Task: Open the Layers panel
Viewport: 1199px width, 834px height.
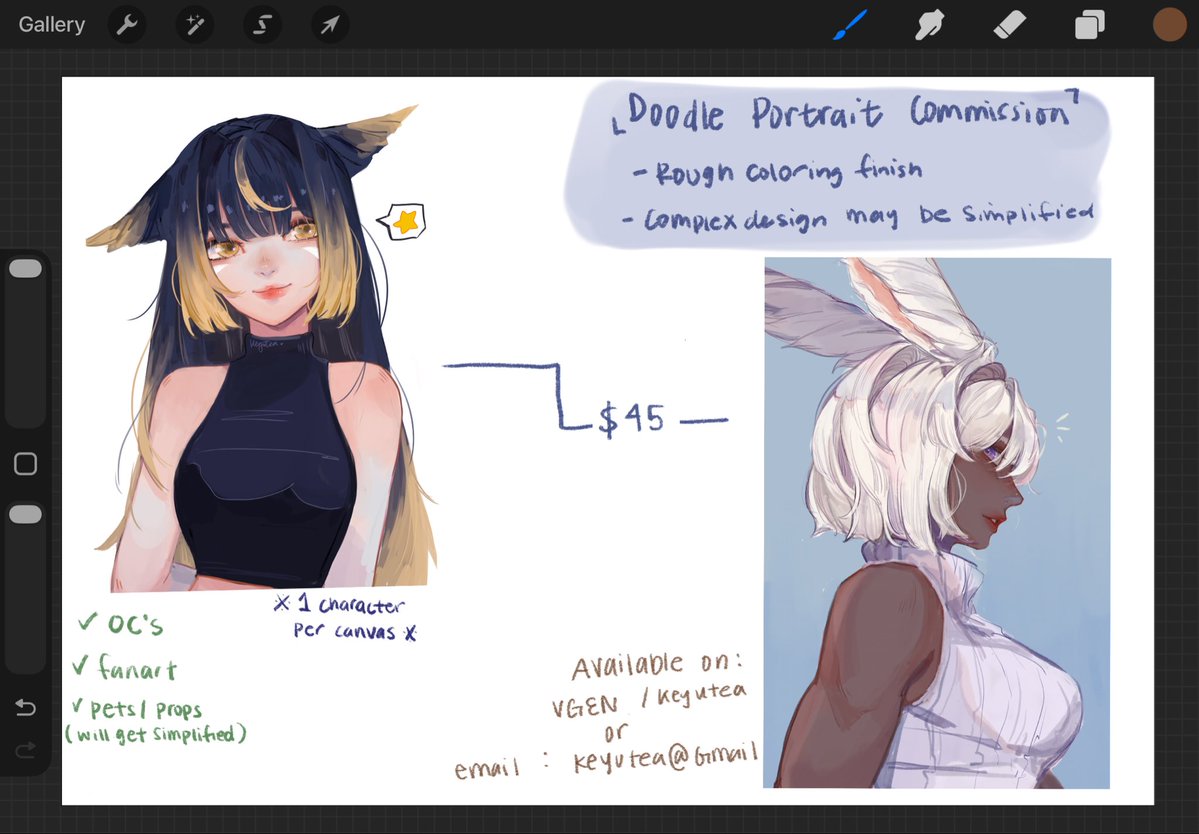Action: coord(1090,24)
